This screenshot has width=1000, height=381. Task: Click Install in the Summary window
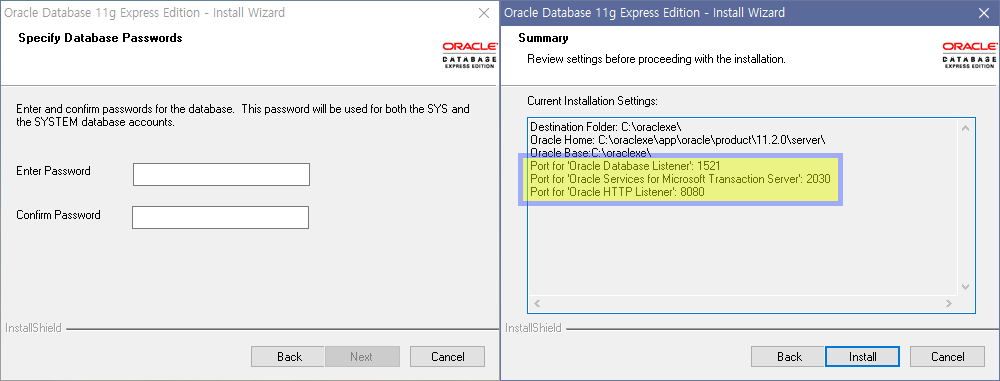point(862,357)
